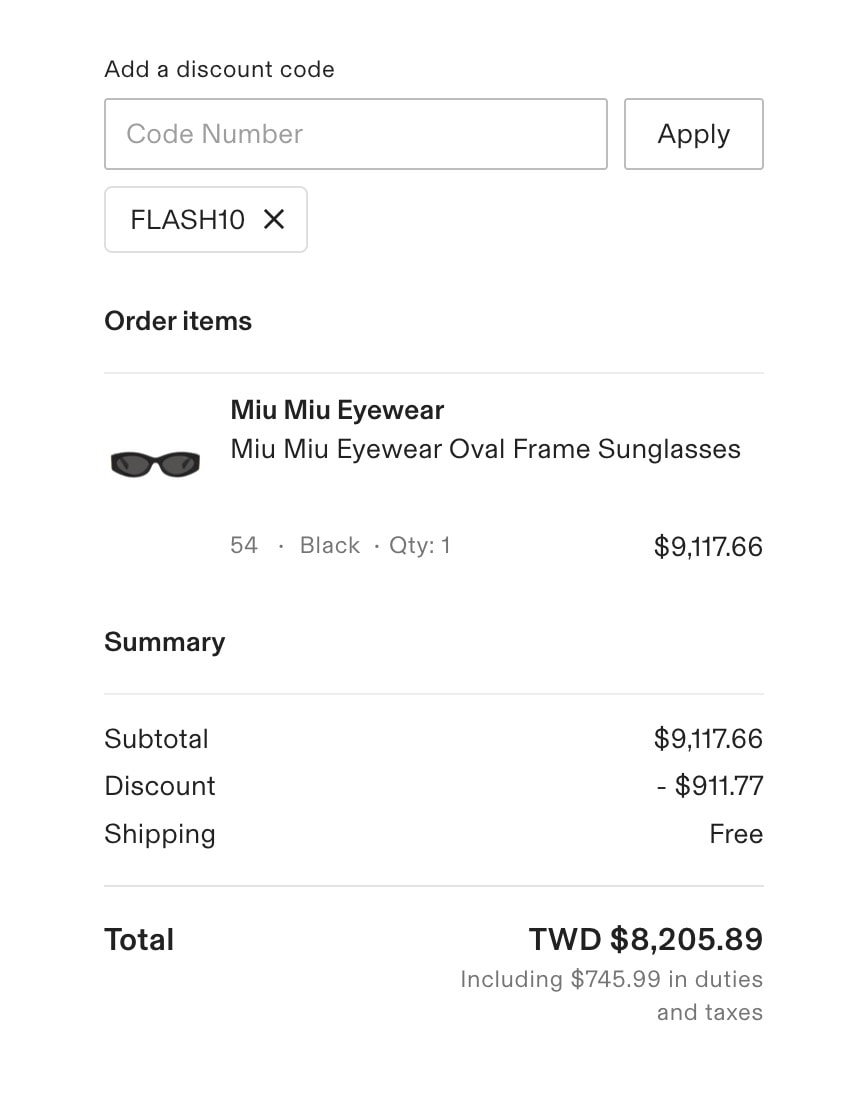Click the sunglasses product thumbnail

155,464
